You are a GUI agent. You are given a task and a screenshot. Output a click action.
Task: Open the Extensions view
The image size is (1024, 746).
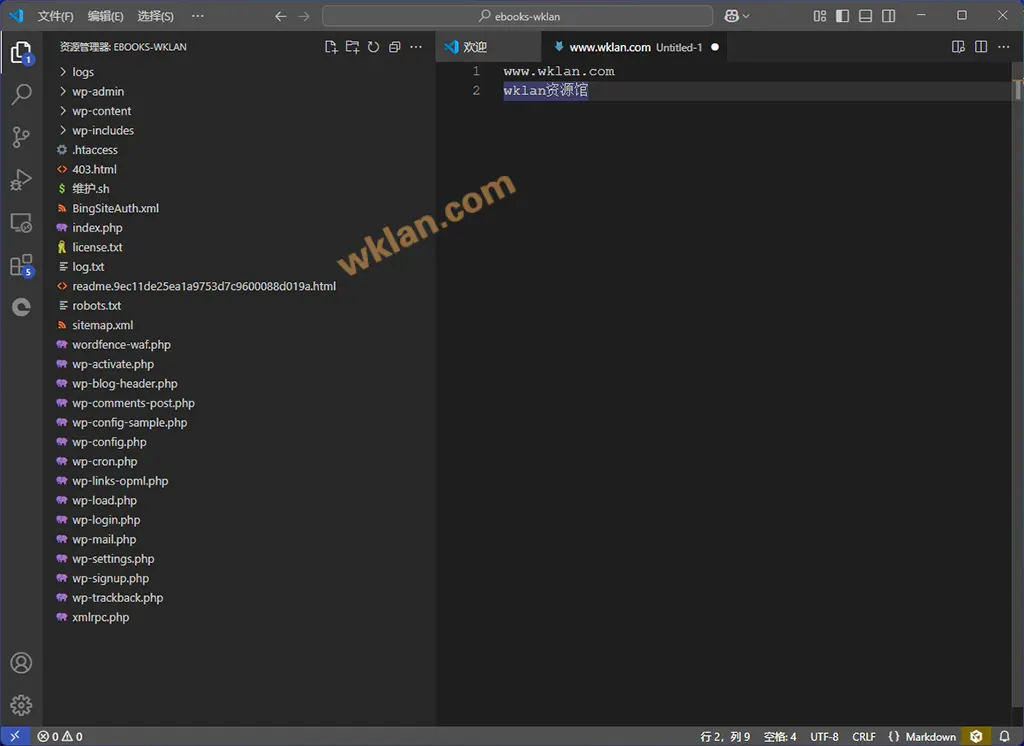click(21, 266)
